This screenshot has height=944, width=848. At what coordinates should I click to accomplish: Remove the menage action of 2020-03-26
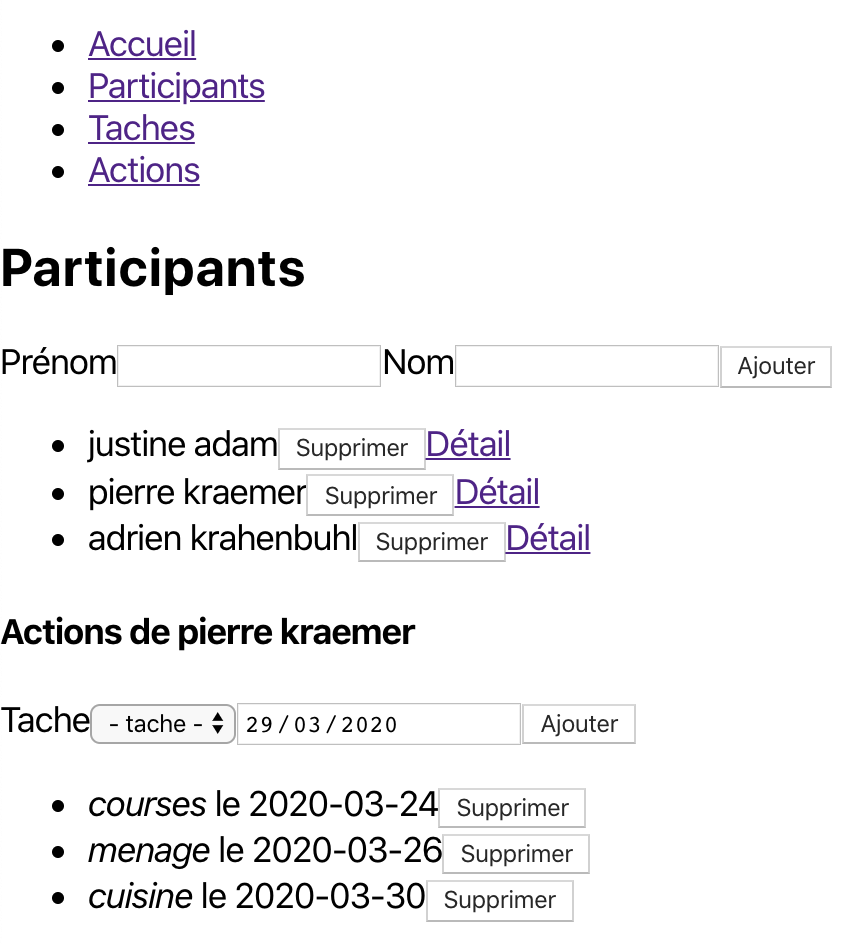click(516, 854)
